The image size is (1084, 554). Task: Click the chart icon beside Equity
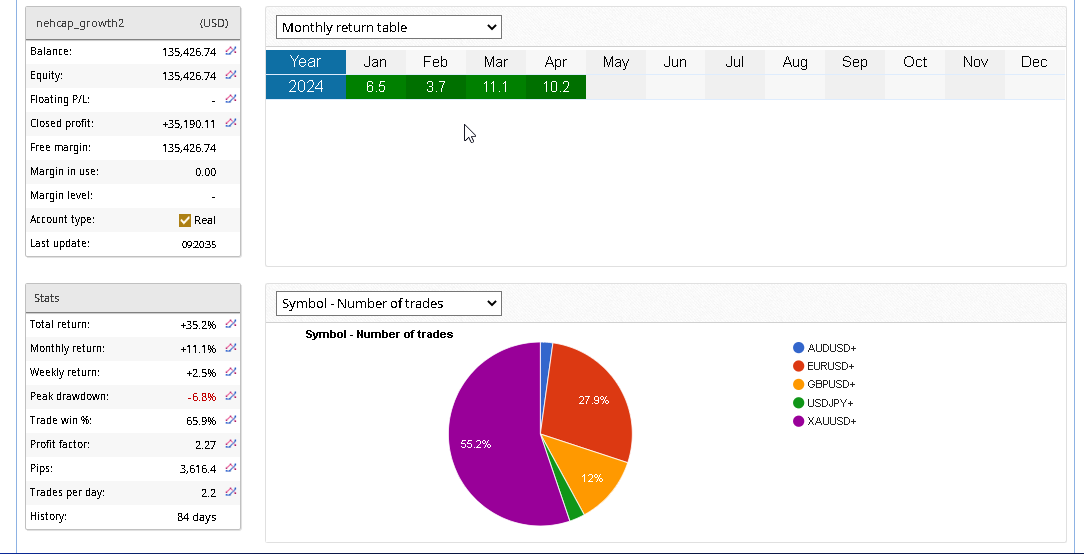click(x=231, y=75)
